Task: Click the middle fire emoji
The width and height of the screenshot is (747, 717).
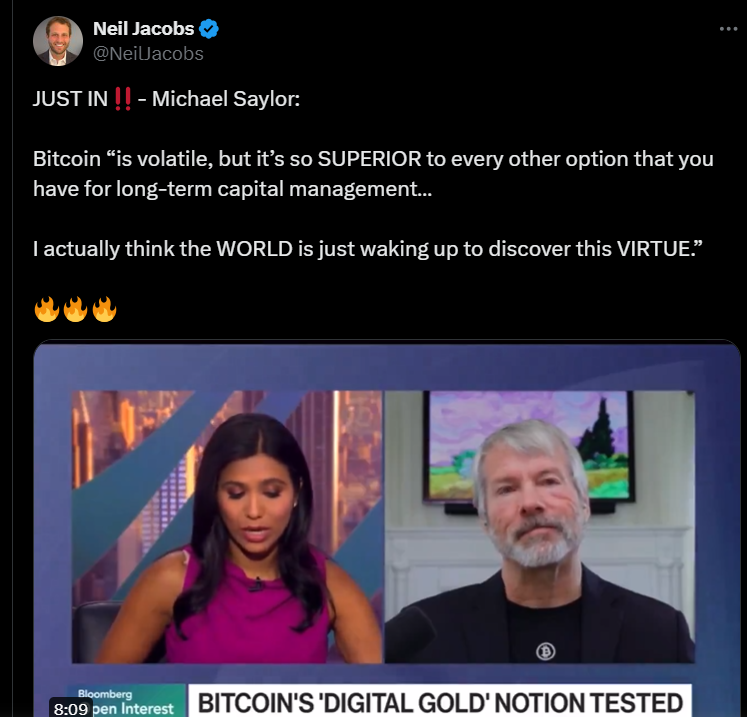Action: 75,309
